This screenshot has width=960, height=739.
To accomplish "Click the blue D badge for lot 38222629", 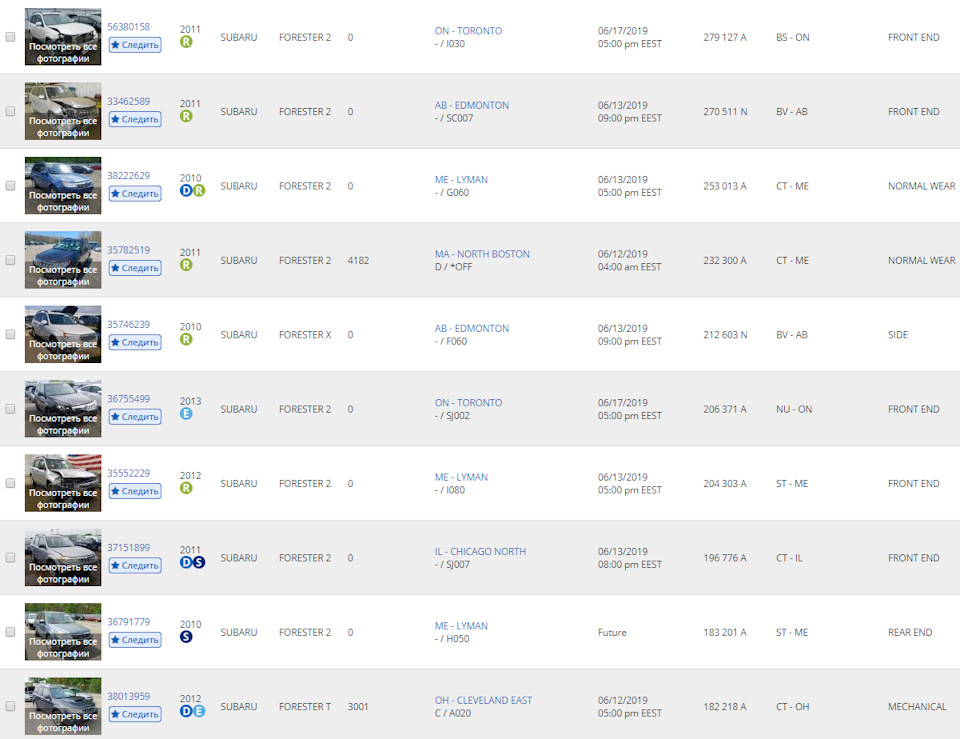I will (186, 191).
